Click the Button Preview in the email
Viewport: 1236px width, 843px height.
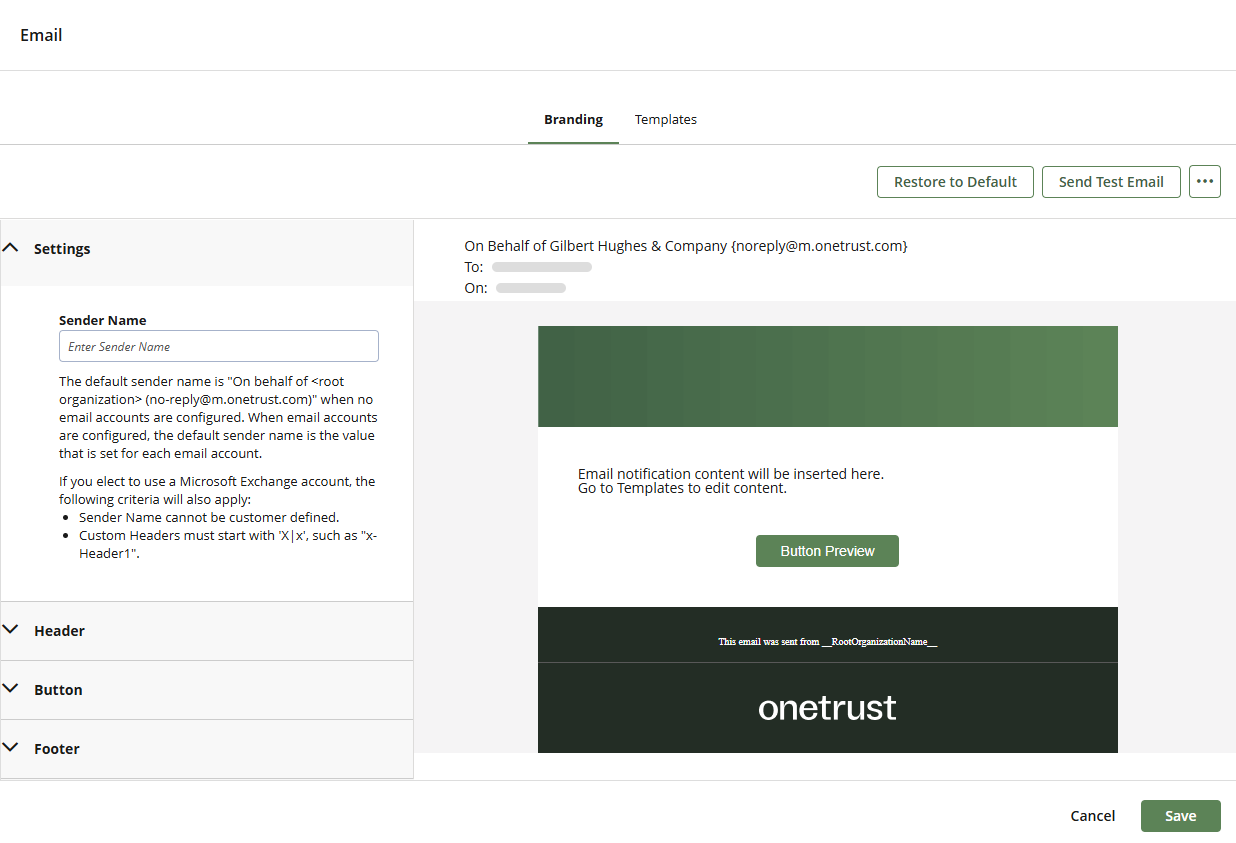click(827, 551)
